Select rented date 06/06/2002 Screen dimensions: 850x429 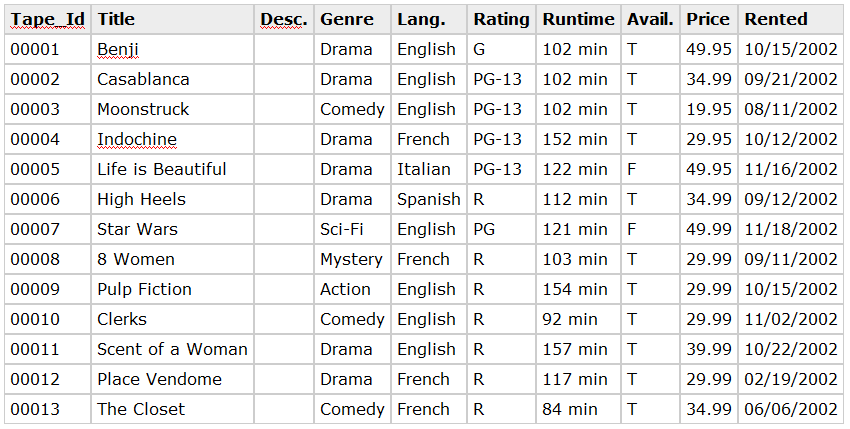pyautogui.click(x=791, y=409)
